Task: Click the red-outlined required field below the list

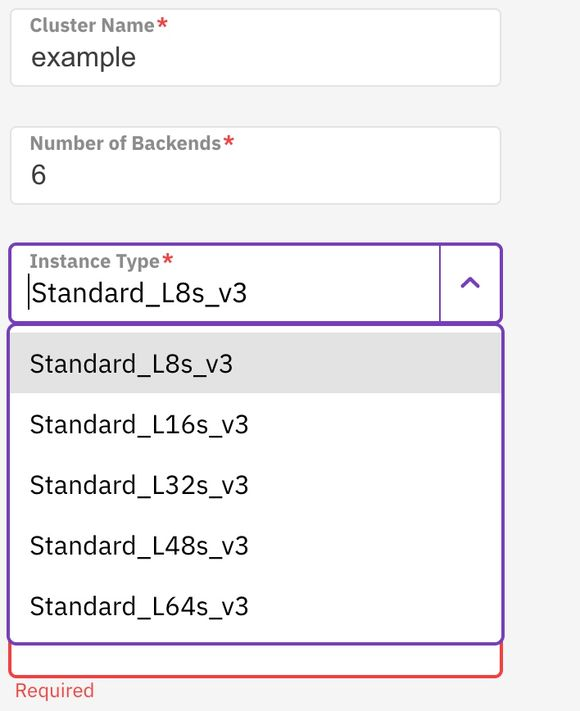Action: coord(255,660)
